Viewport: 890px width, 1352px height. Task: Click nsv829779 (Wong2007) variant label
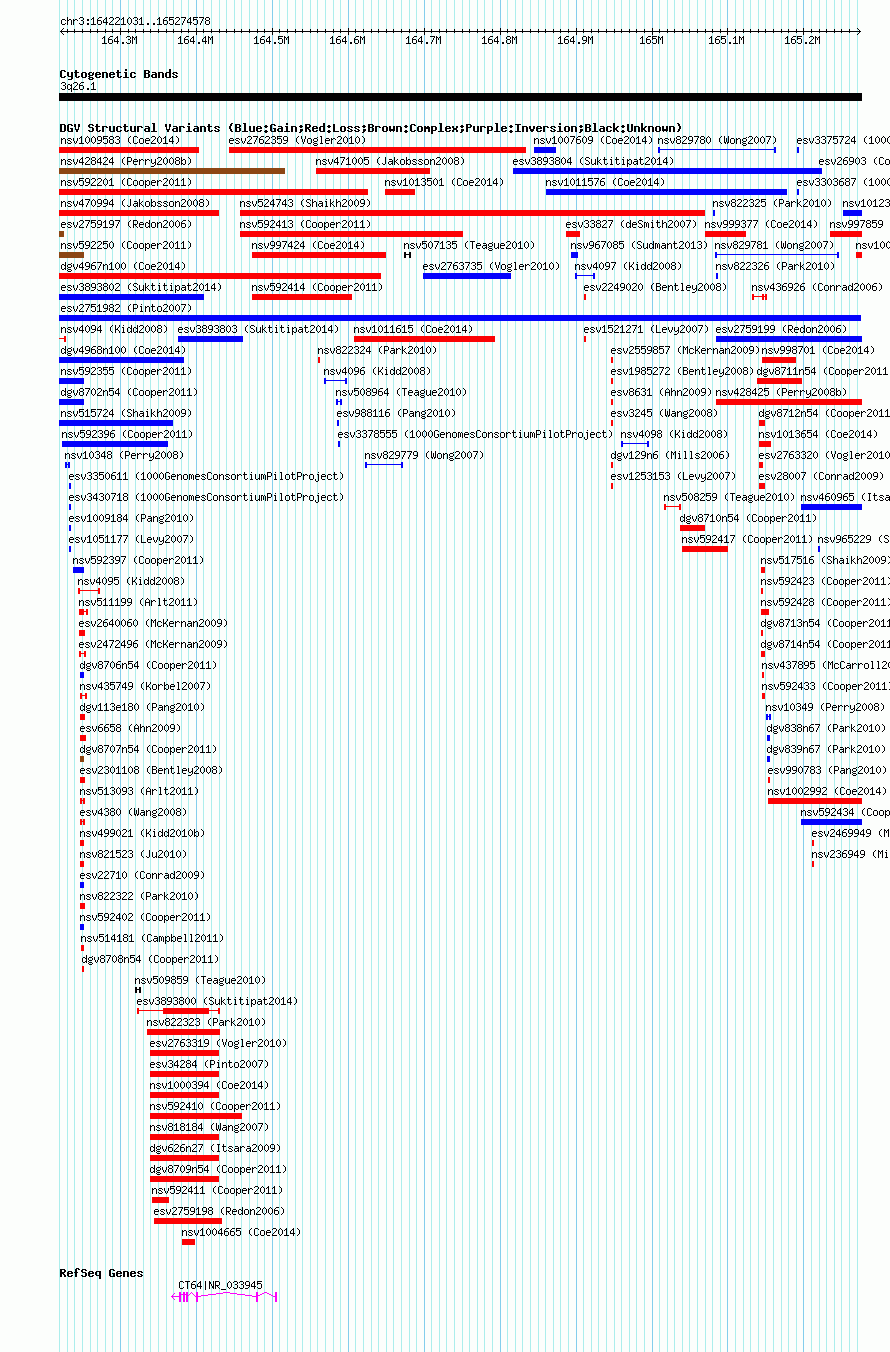pyautogui.click(x=424, y=455)
